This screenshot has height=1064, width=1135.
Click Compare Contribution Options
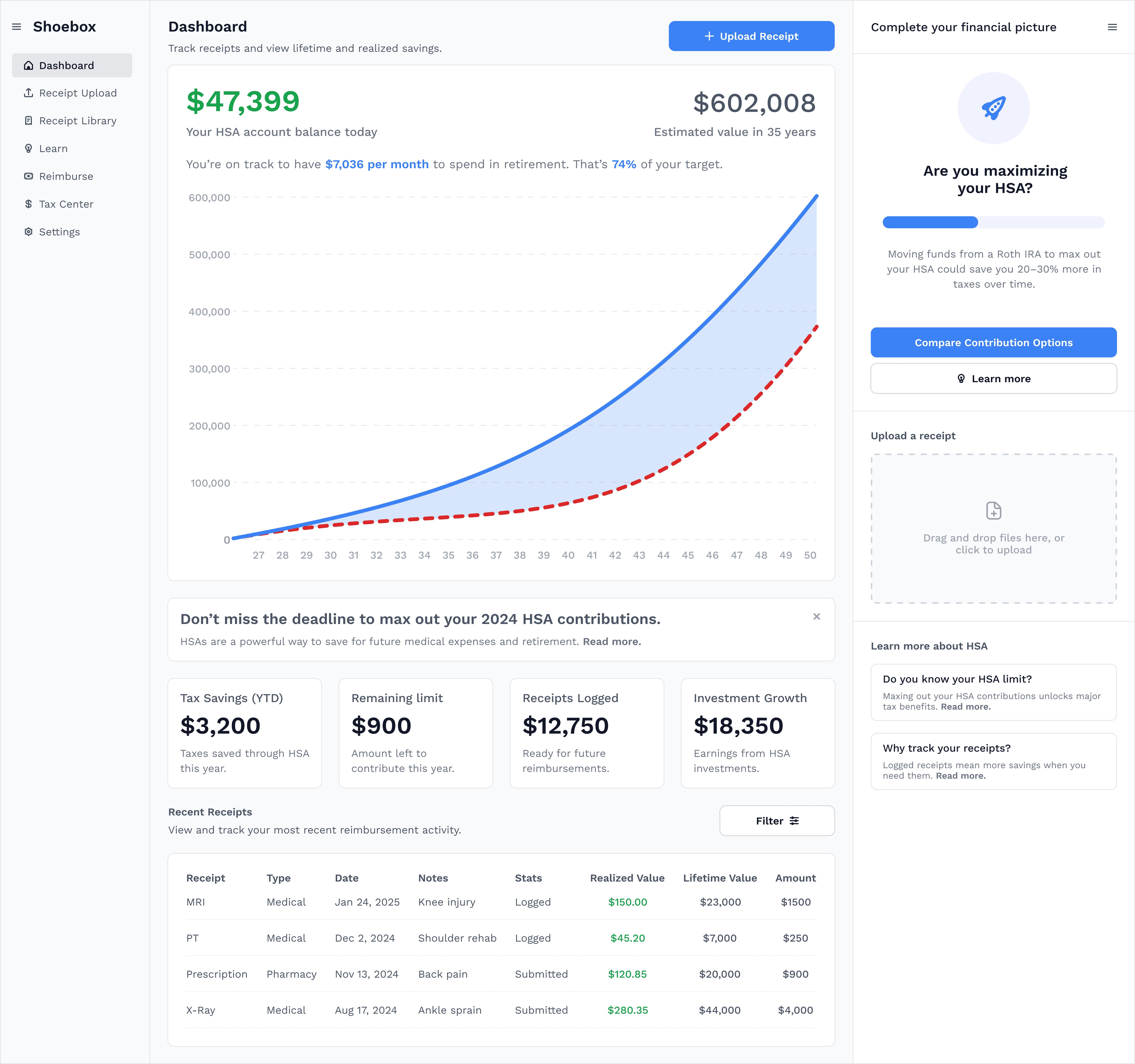994,343
